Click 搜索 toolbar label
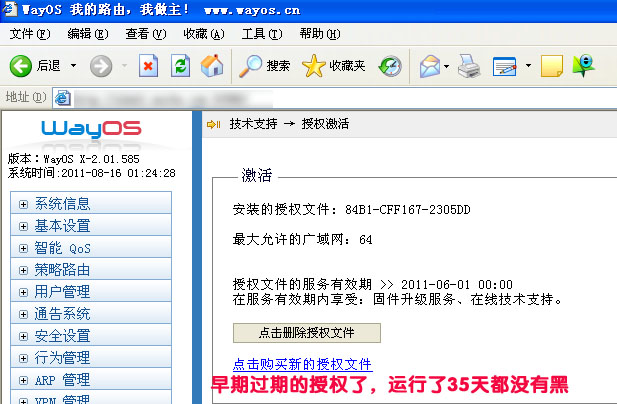This screenshot has width=617, height=404. pyautogui.click(x=278, y=66)
